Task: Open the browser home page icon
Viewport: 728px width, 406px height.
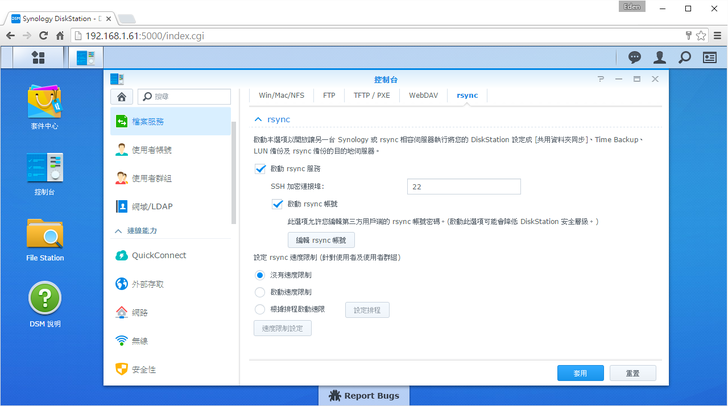Action: 60,36
